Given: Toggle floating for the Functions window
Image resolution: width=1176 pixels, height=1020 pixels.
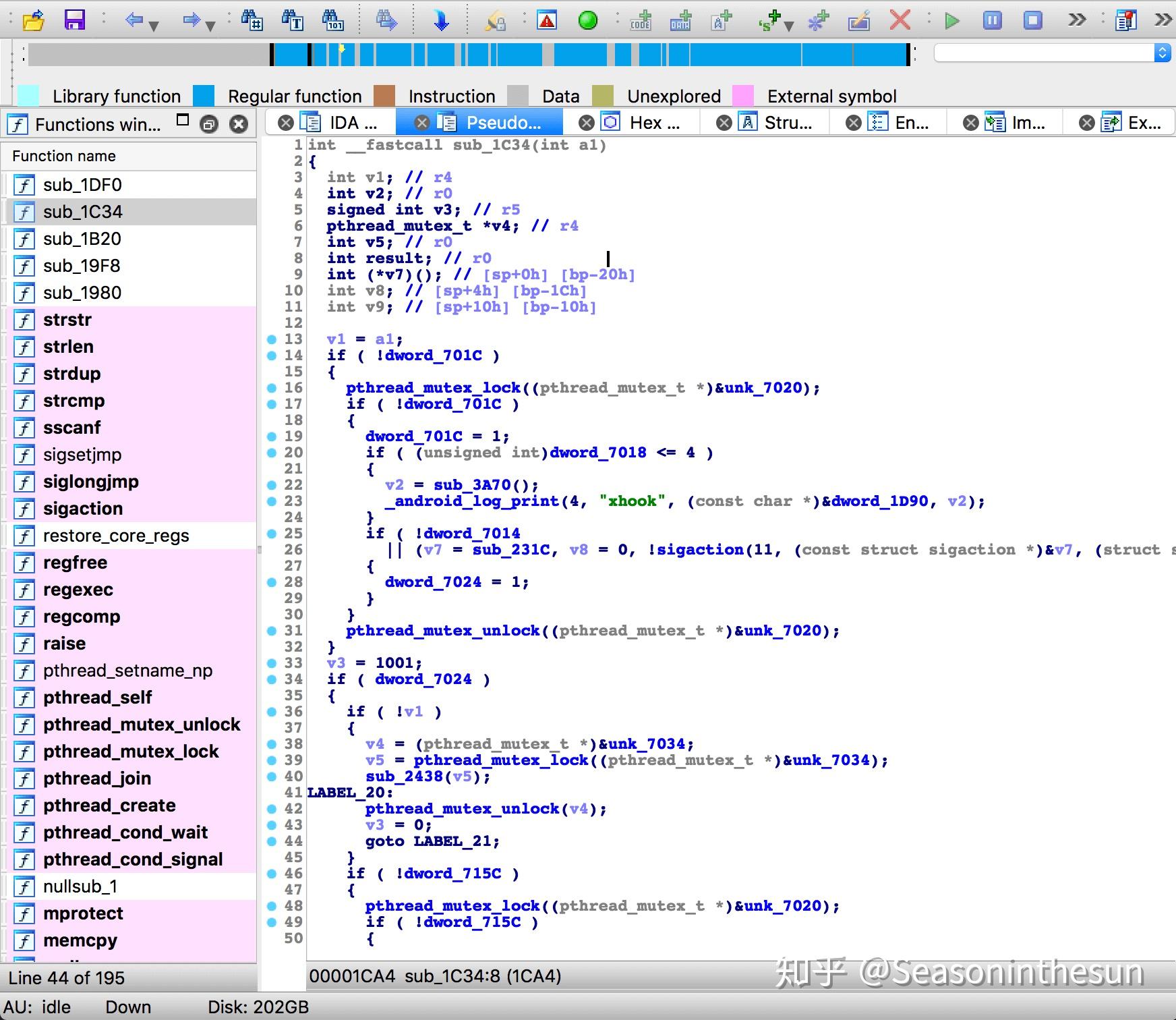Looking at the screenshot, I should (x=209, y=124).
